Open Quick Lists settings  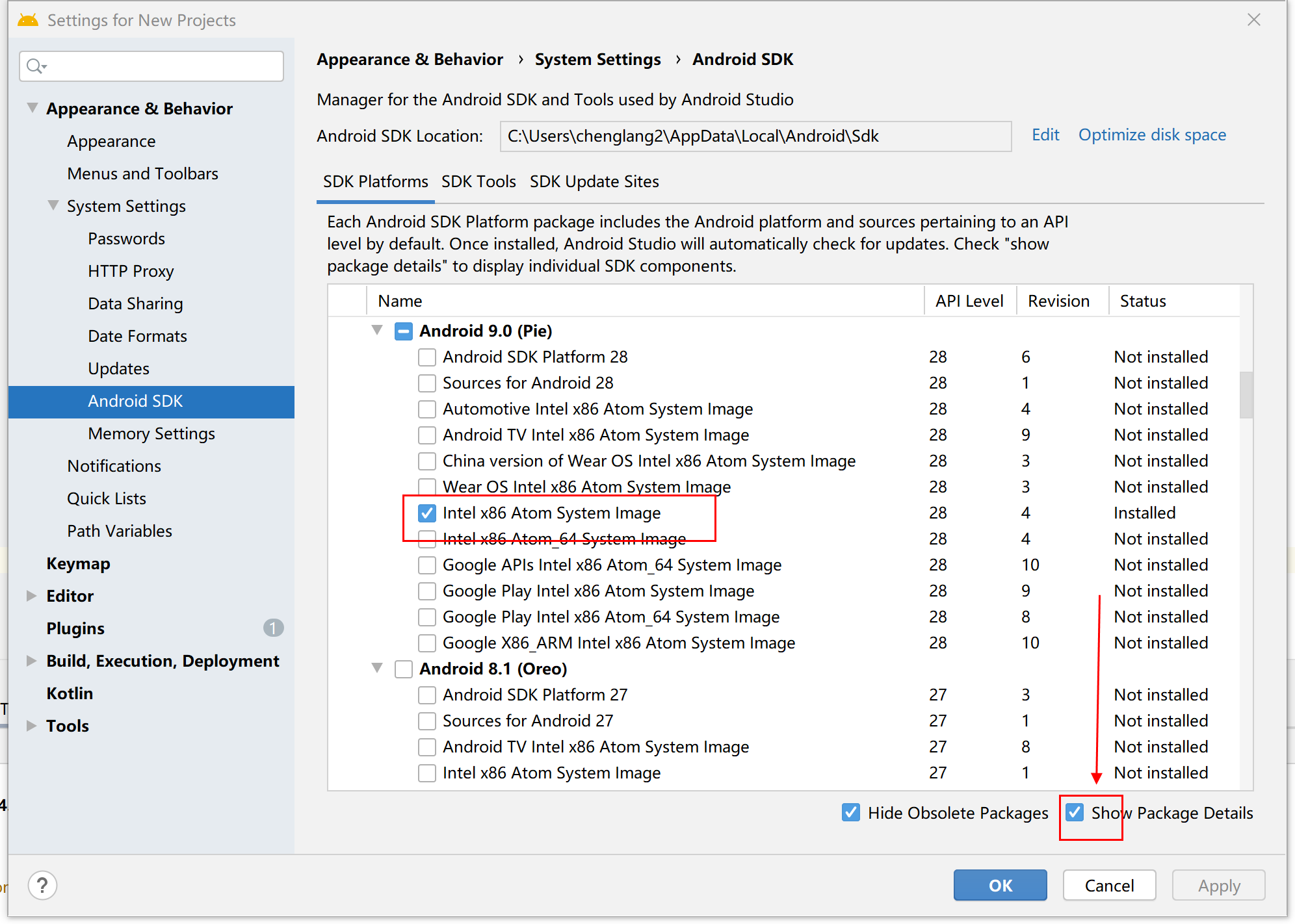107,498
